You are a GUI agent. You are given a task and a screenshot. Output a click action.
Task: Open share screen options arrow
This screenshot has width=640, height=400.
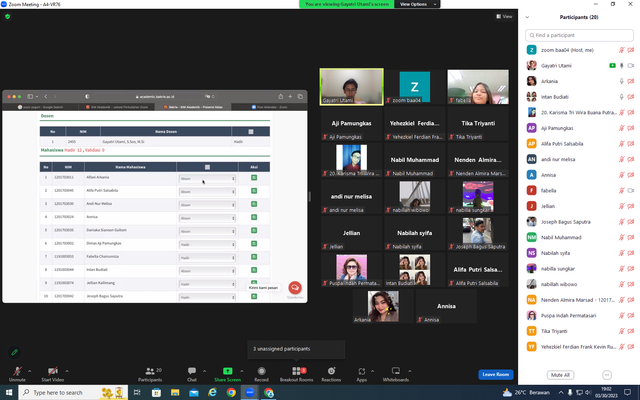(242, 371)
